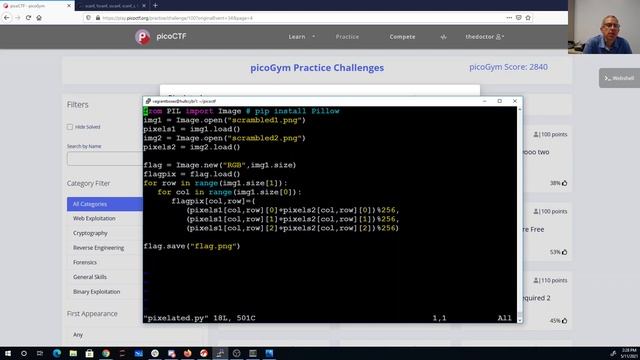The height and width of the screenshot is (360, 640).
Task: Click the PuTTY icon in terminal title bar
Action: click(148, 101)
